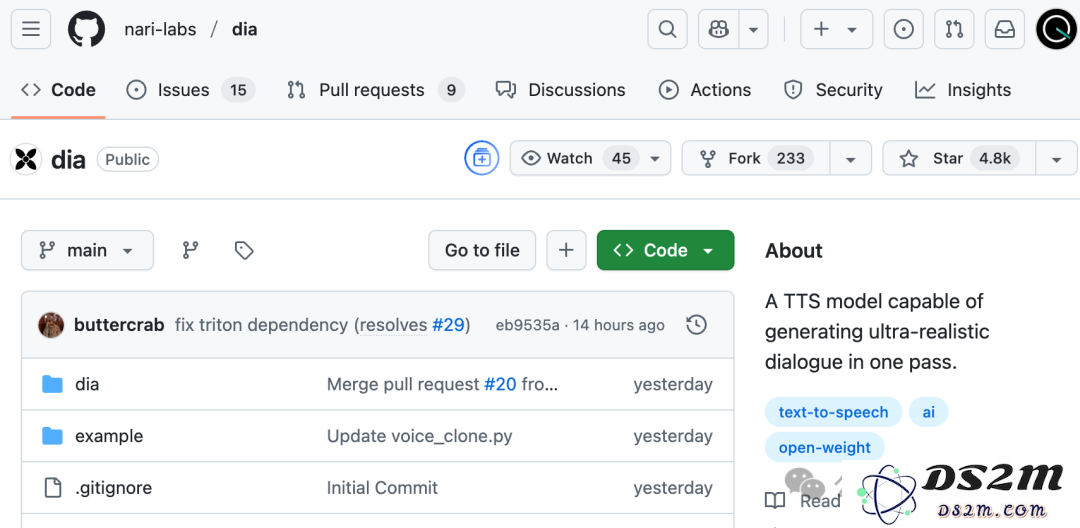Expand the Star lists dropdown arrow
Image resolution: width=1080 pixels, height=528 pixels.
1057,159
